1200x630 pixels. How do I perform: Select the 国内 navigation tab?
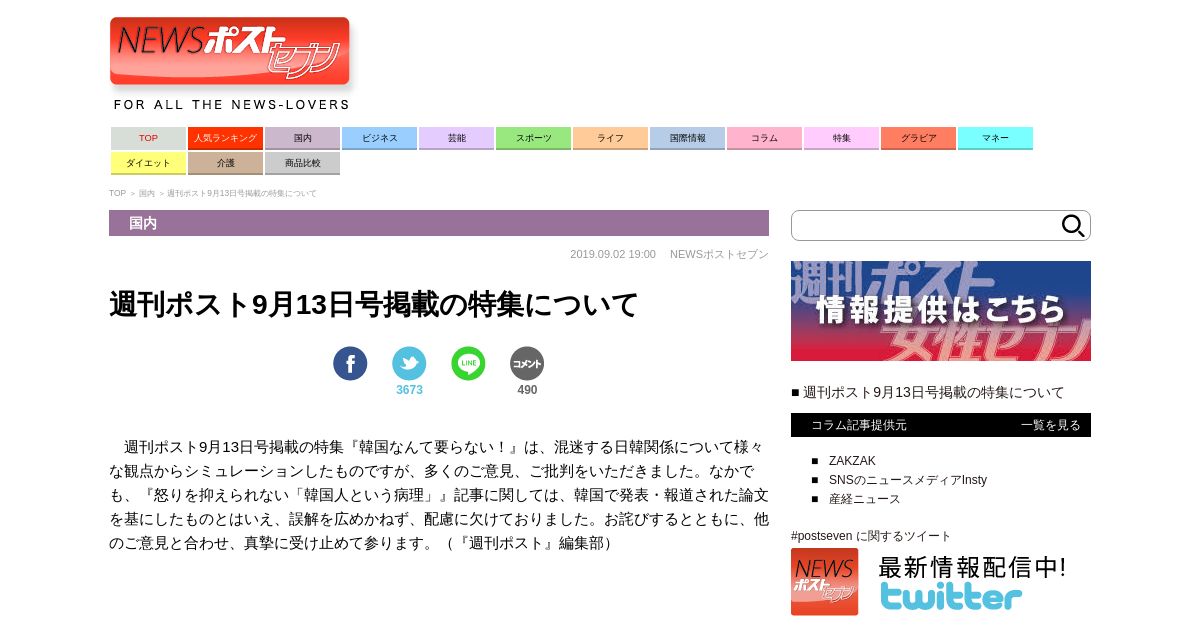[302, 138]
